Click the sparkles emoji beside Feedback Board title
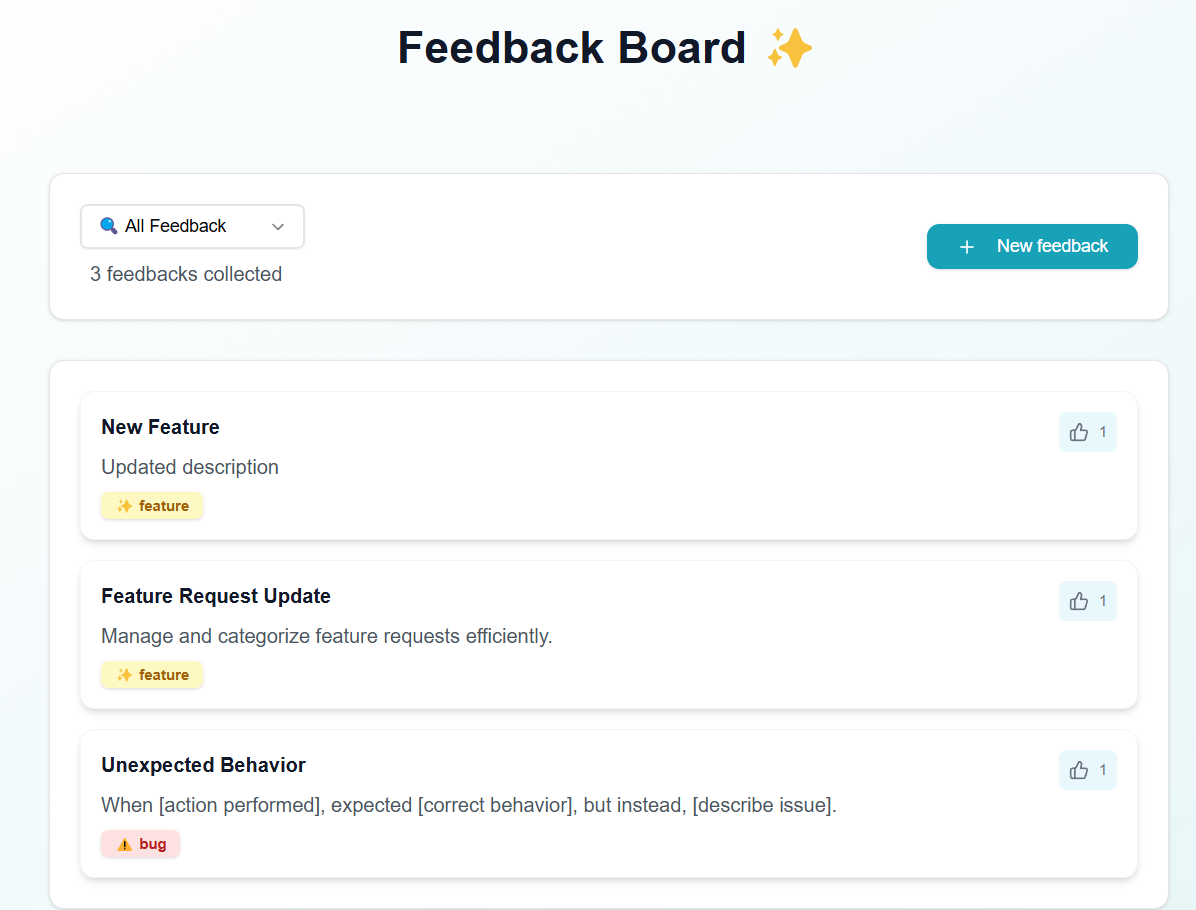This screenshot has height=910, width=1196. (790, 46)
